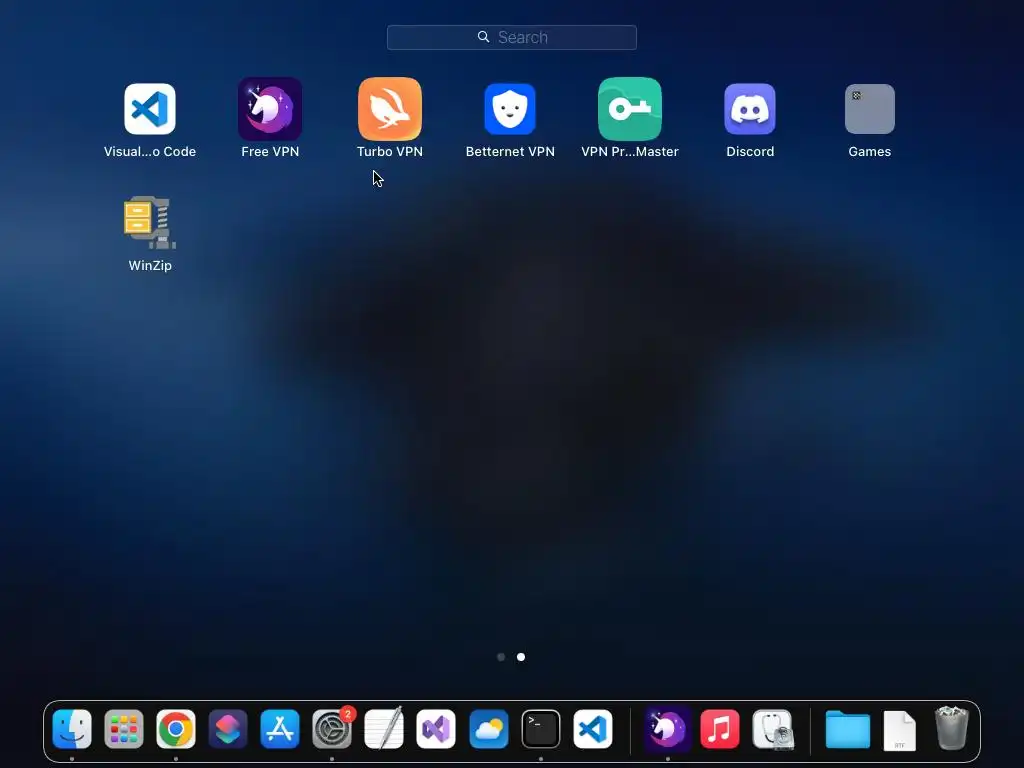The height and width of the screenshot is (768, 1024).
Task: Open the App Store in Dock
Action: pyautogui.click(x=280, y=729)
